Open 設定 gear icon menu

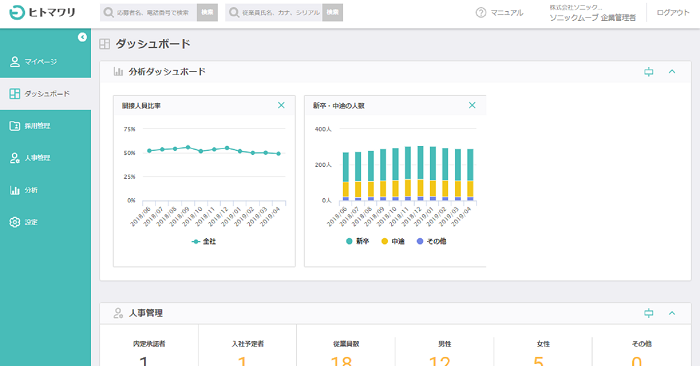15,222
